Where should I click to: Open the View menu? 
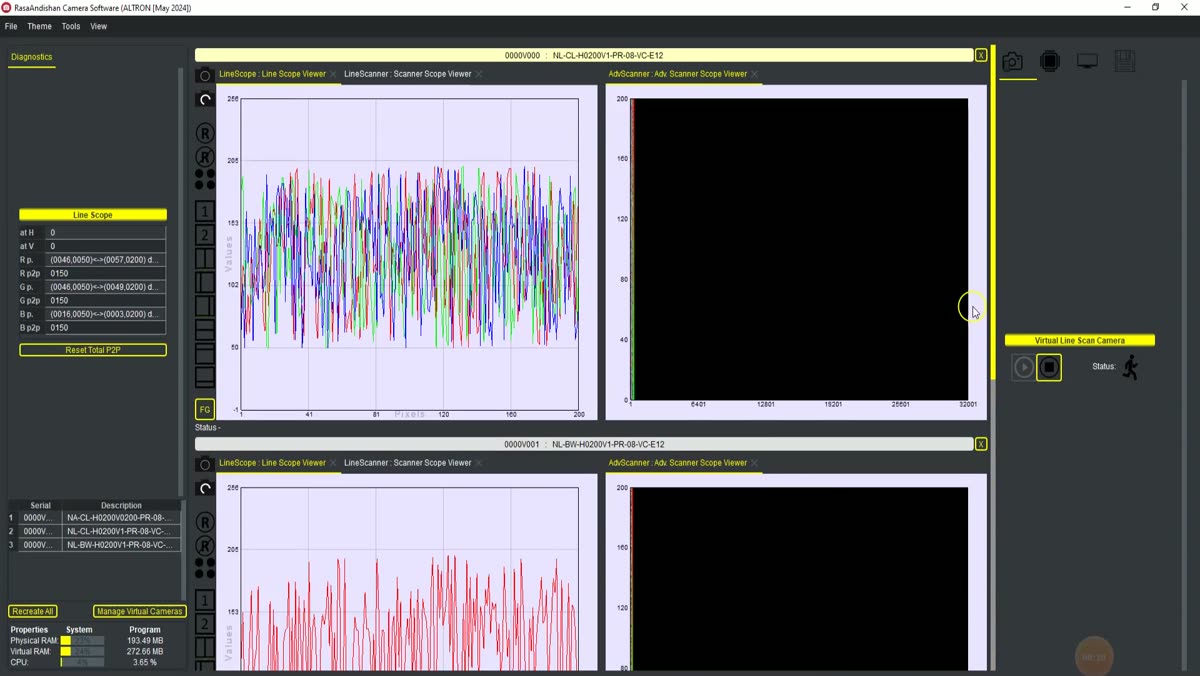[99, 26]
